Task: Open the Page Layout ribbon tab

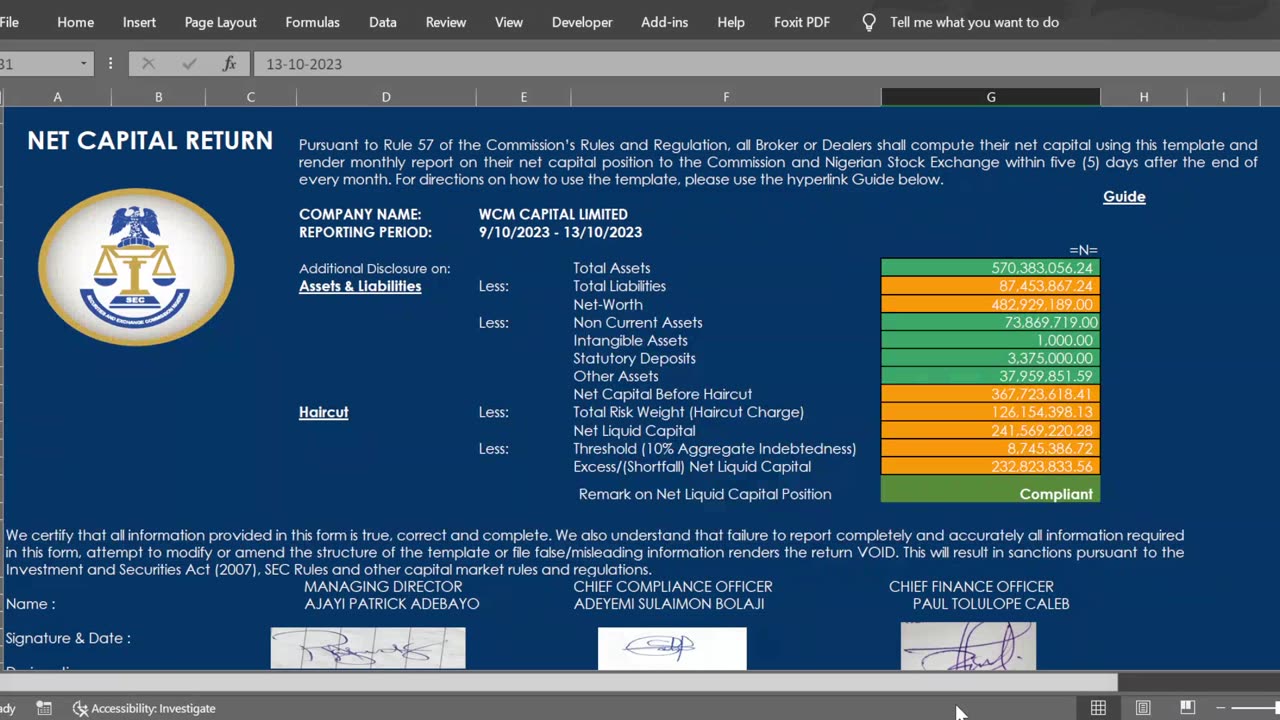Action: (x=220, y=22)
